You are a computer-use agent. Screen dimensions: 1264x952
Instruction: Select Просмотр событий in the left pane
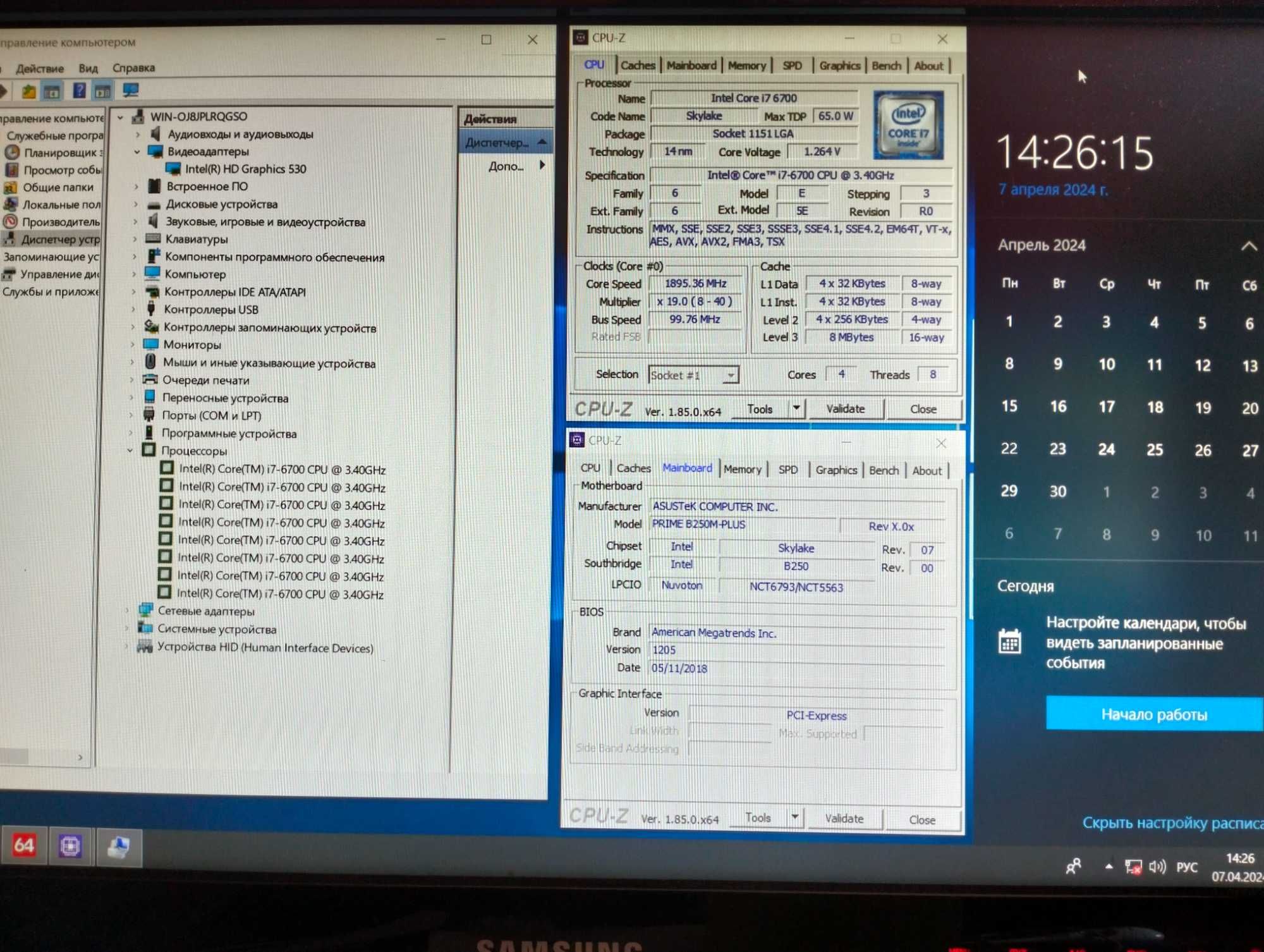pos(54,170)
